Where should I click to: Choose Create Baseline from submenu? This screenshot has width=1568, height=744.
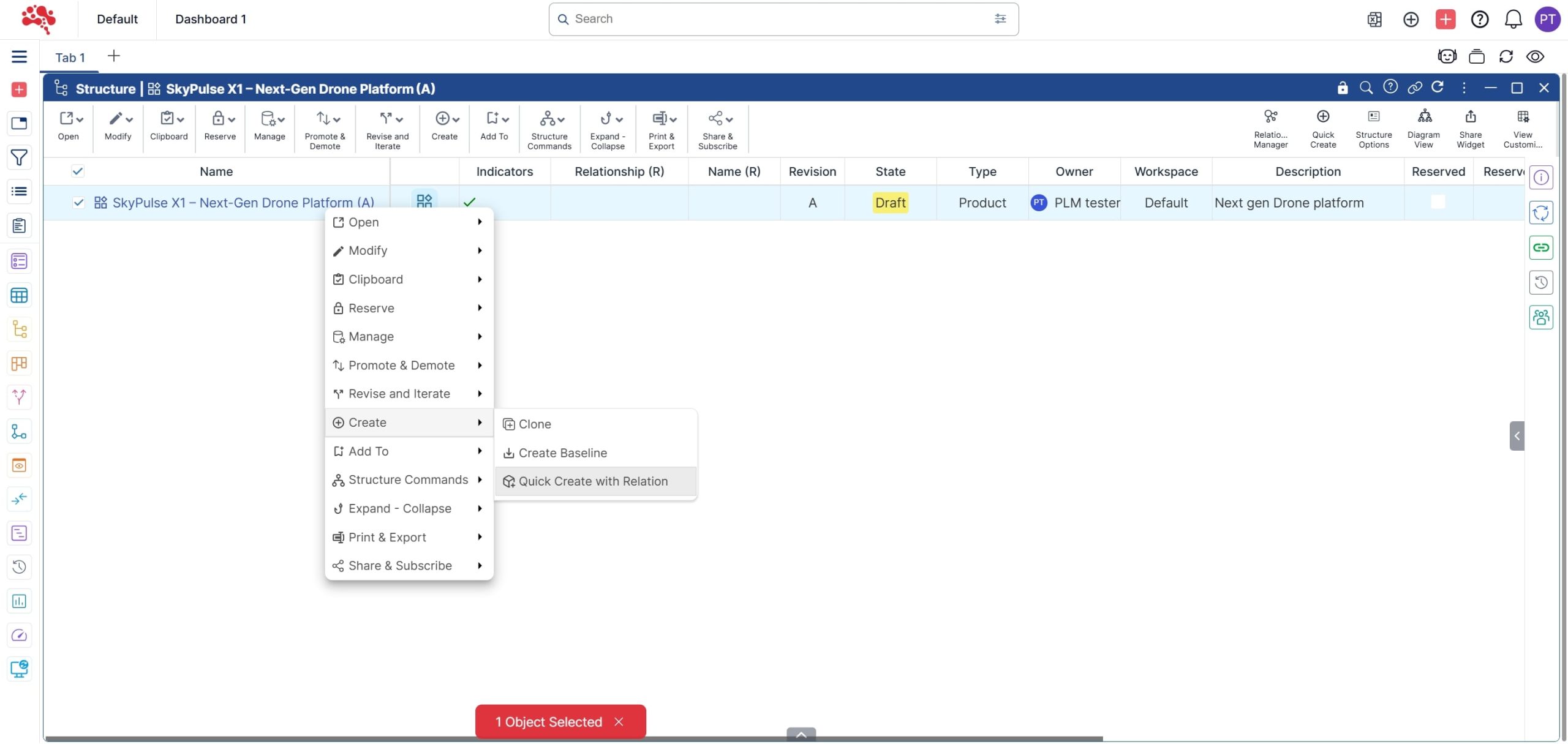(x=562, y=453)
